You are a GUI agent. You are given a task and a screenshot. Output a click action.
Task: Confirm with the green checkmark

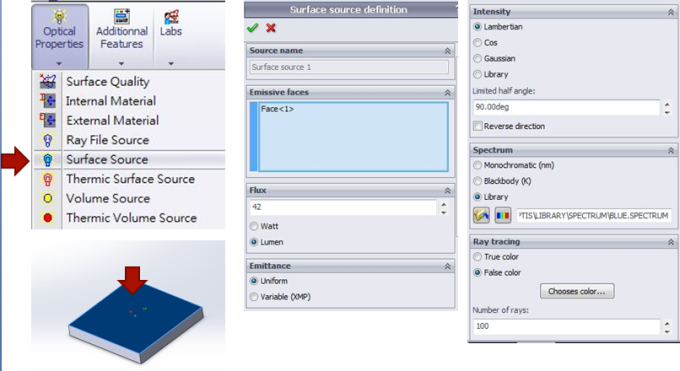point(252,28)
